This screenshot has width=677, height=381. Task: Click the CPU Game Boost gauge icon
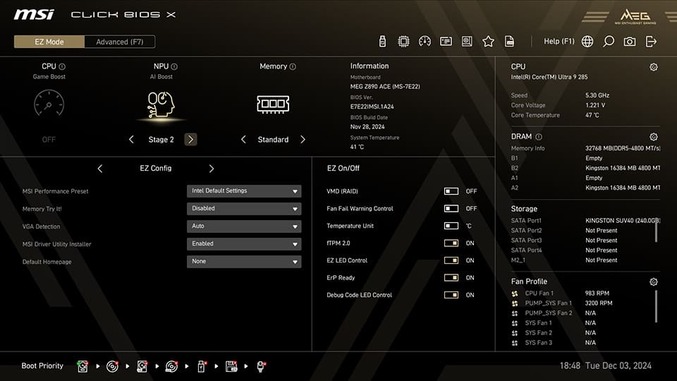click(x=49, y=103)
